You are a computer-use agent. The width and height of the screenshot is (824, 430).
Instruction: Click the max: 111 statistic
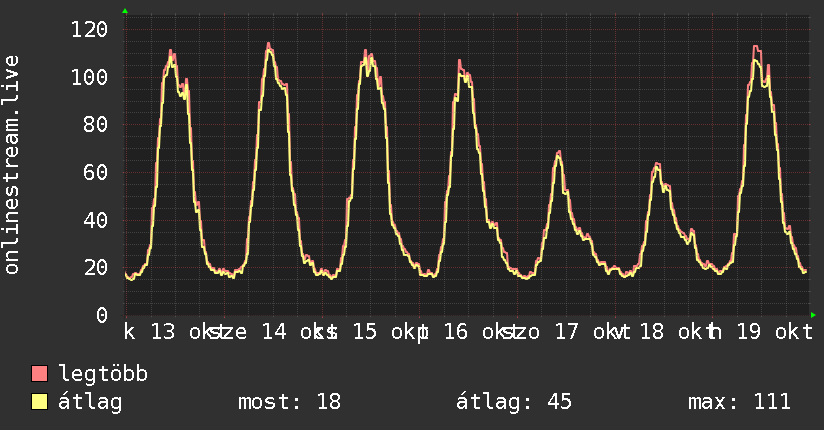(739, 402)
